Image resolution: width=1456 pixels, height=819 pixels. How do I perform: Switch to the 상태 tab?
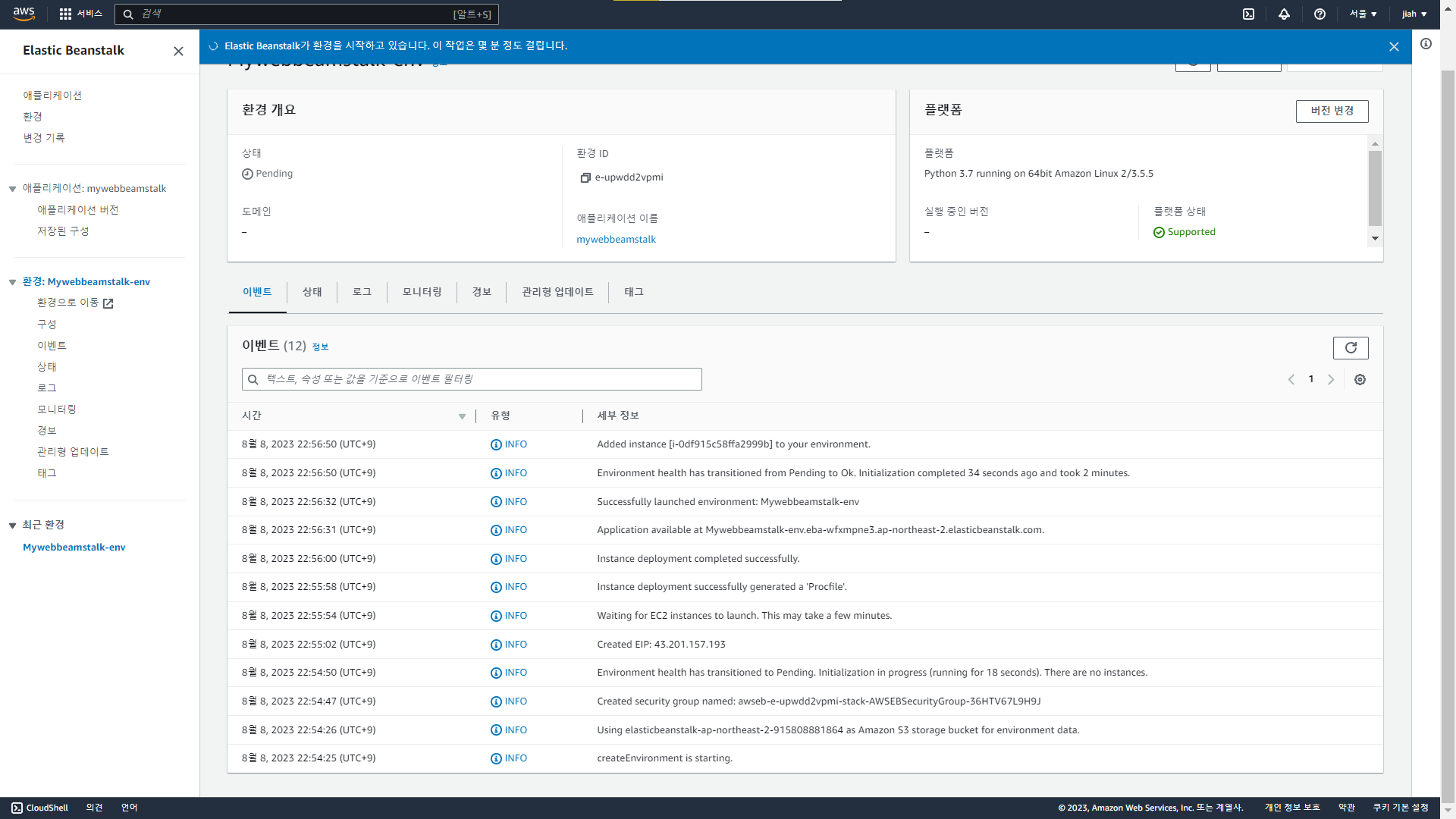[312, 292]
